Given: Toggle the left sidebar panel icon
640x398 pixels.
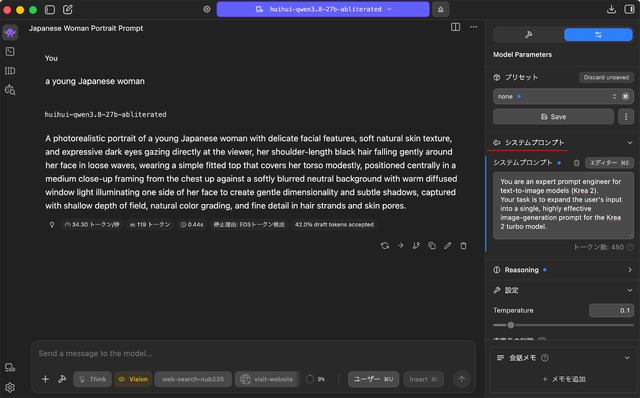Looking at the screenshot, I should pyautogui.click(x=50, y=9).
